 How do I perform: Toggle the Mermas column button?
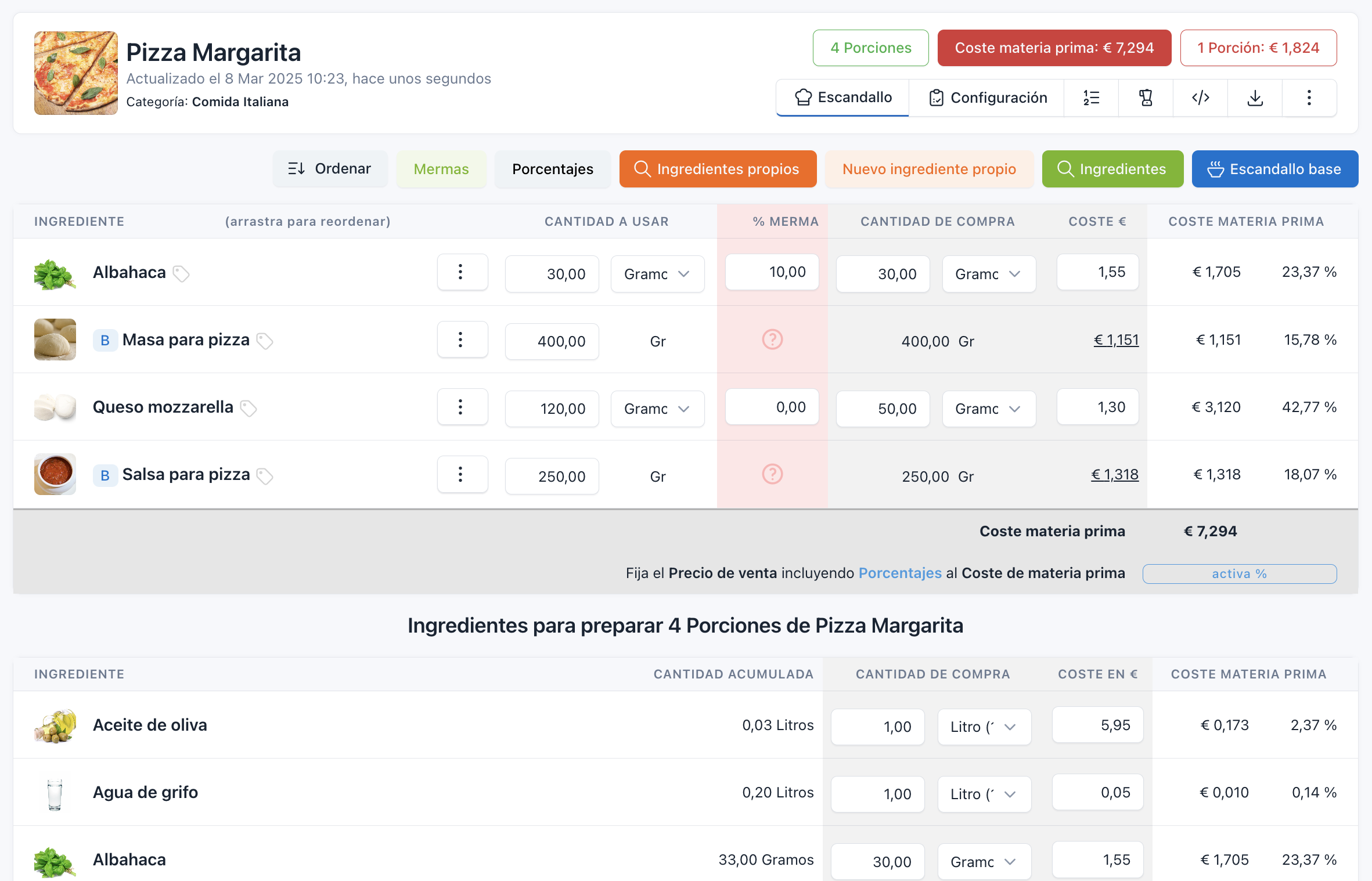(x=441, y=169)
